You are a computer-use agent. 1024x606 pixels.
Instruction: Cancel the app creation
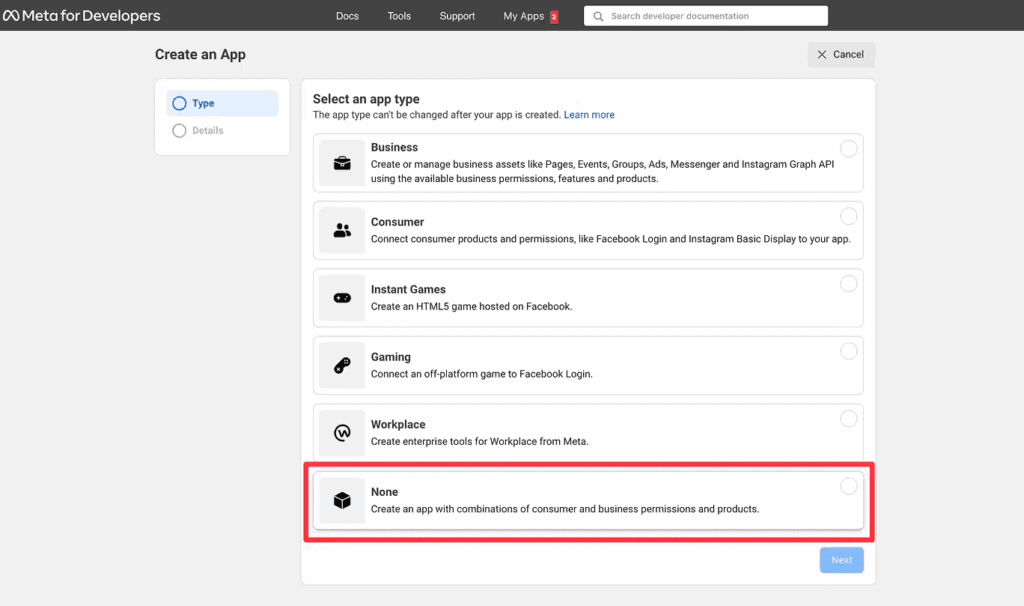coord(841,54)
